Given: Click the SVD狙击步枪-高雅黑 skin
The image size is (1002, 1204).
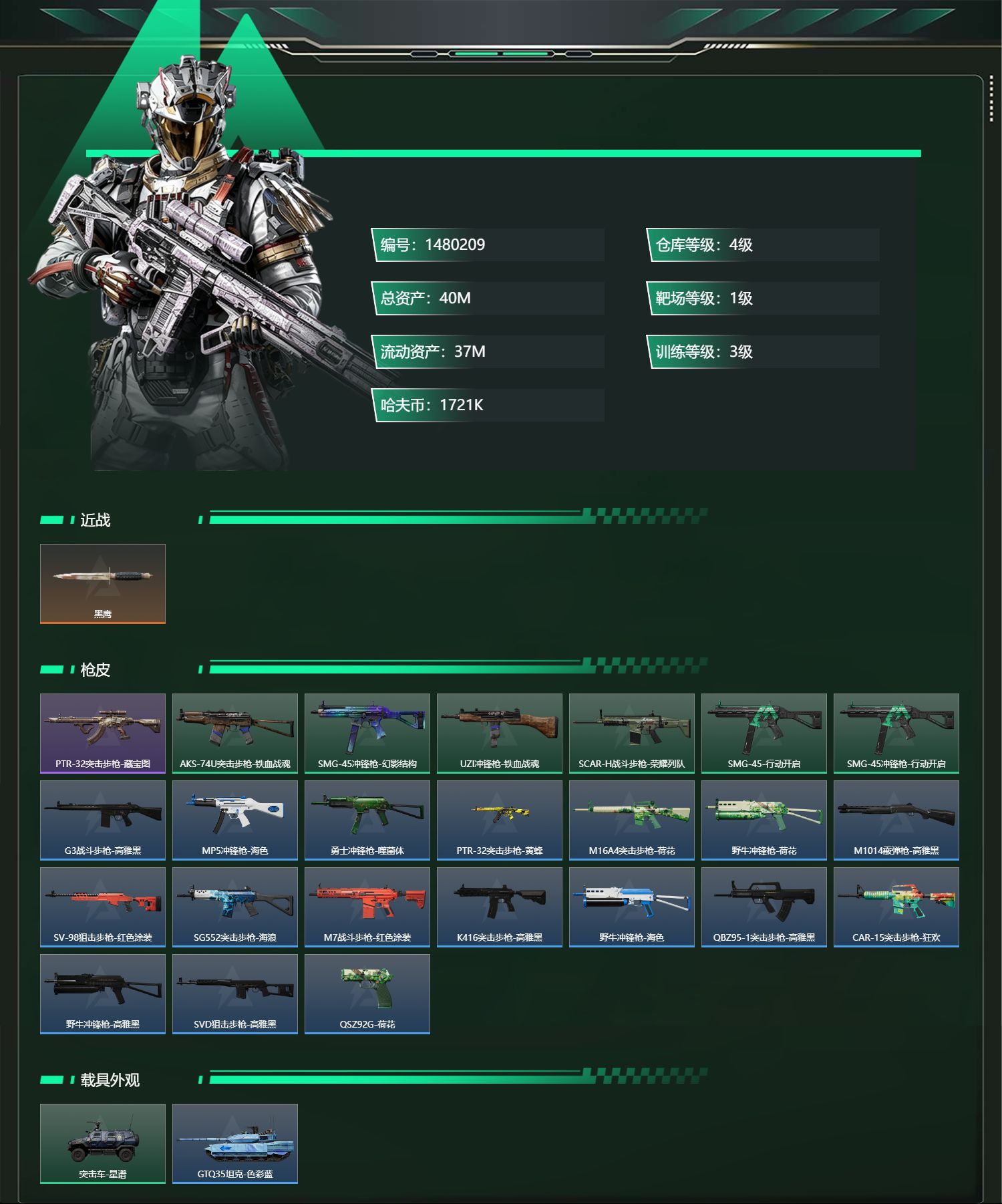Looking at the screenshot, I should tap(235, 994).
